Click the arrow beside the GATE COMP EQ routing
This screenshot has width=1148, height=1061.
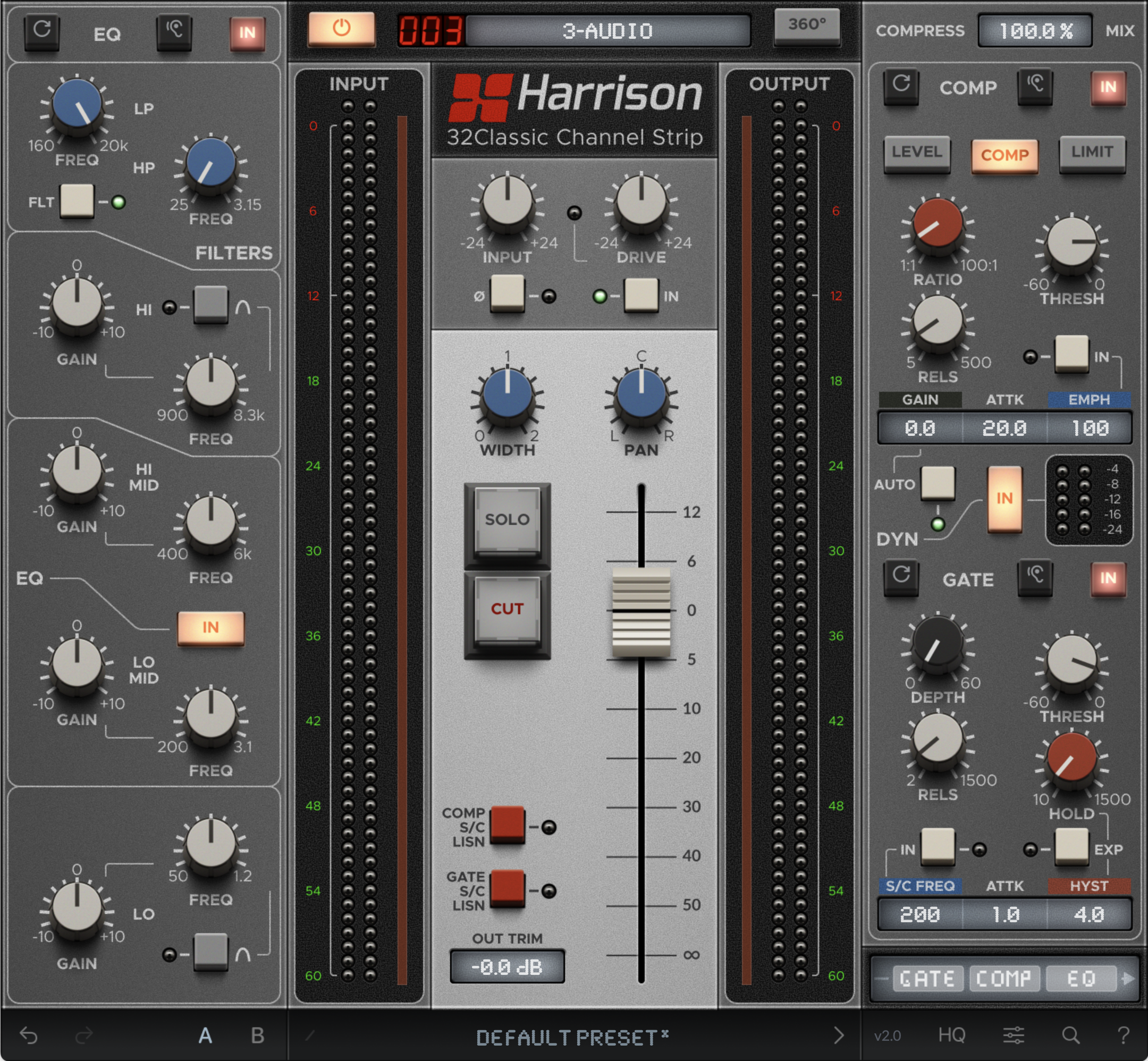[1128, 978]
